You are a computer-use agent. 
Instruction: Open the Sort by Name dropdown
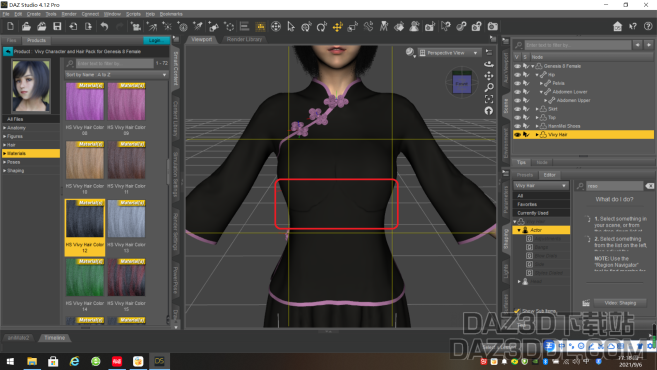point(116,75)
